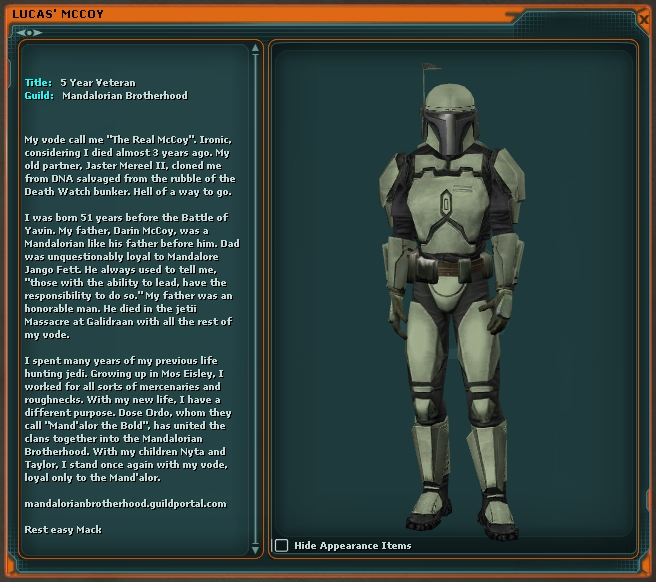Click the 'I was born 51 years' line
Viewport: 656px width, 582px height.
126,217
